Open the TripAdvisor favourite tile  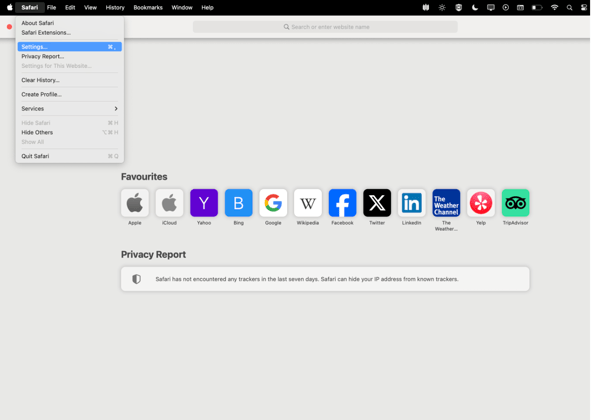[x=516, y=203]
